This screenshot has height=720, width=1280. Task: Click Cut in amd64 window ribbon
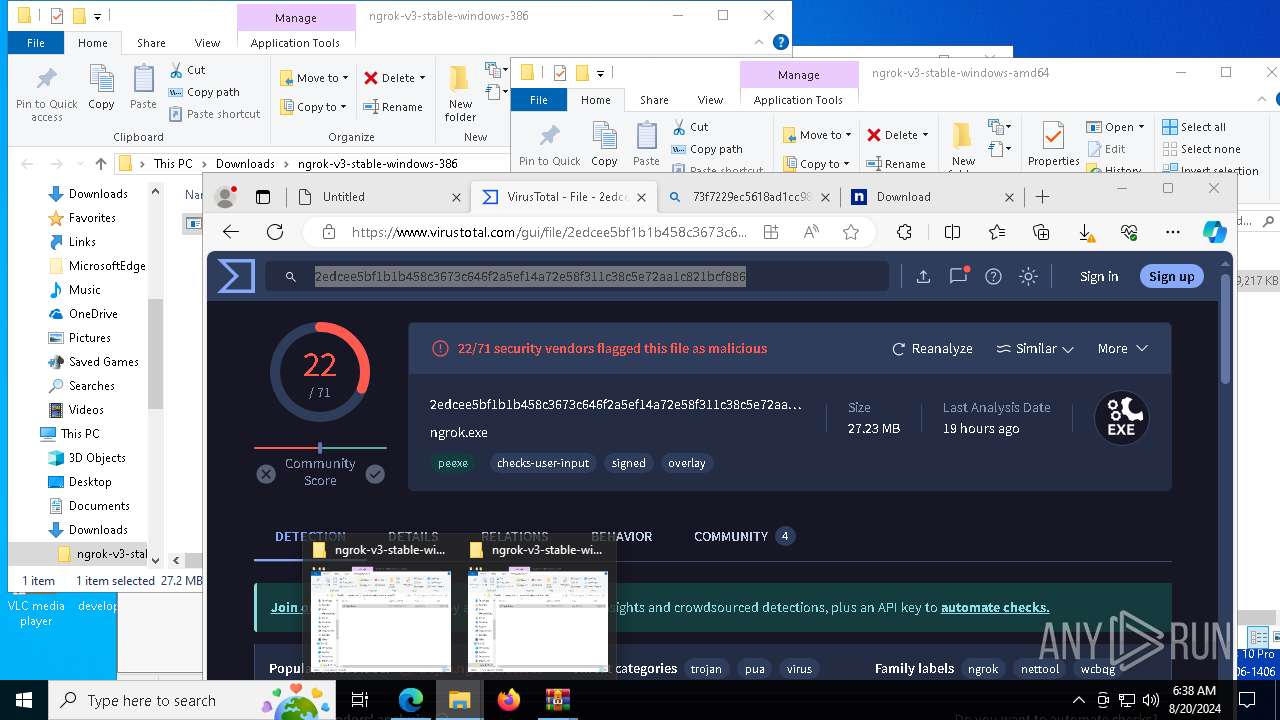[x=691, y=127]
